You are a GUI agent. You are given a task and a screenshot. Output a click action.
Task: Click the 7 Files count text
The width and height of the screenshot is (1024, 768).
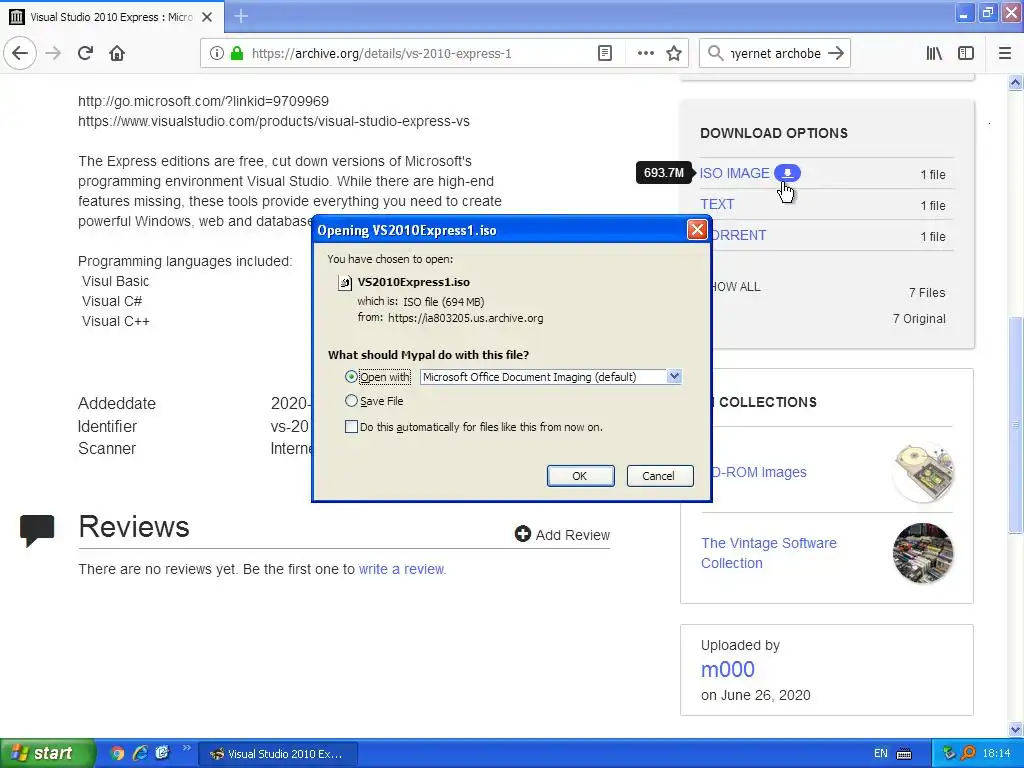click(x=927, y=293)
